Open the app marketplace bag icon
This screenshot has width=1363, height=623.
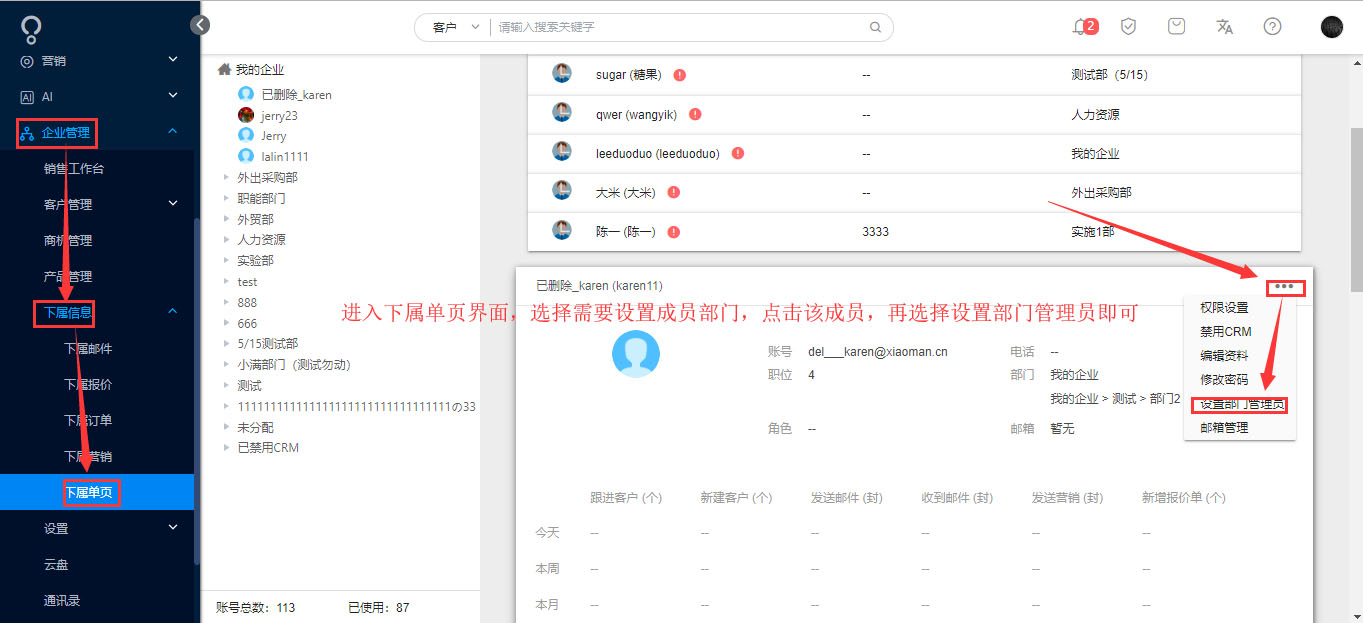pos(1176,27)
